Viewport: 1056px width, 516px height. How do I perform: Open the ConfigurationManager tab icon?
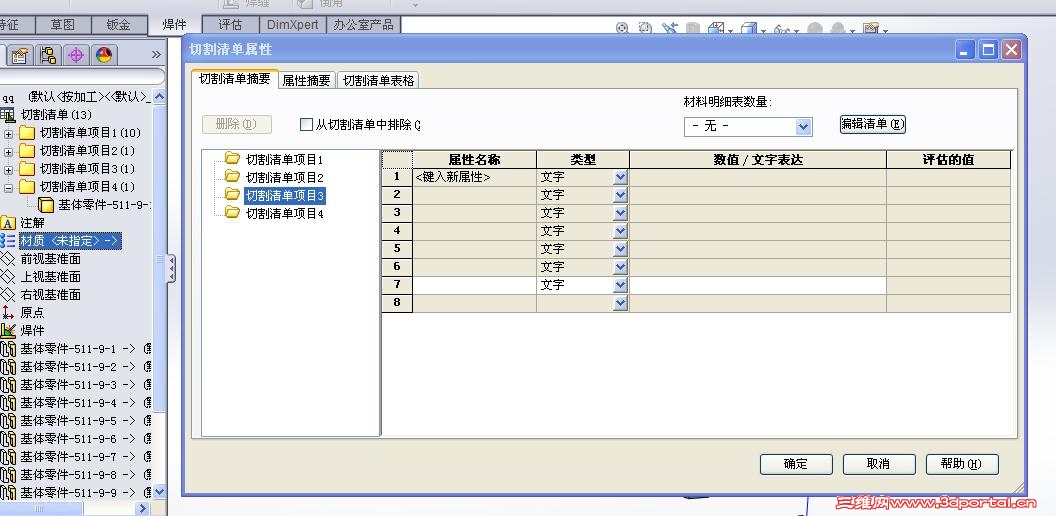[x=48, y=55]
